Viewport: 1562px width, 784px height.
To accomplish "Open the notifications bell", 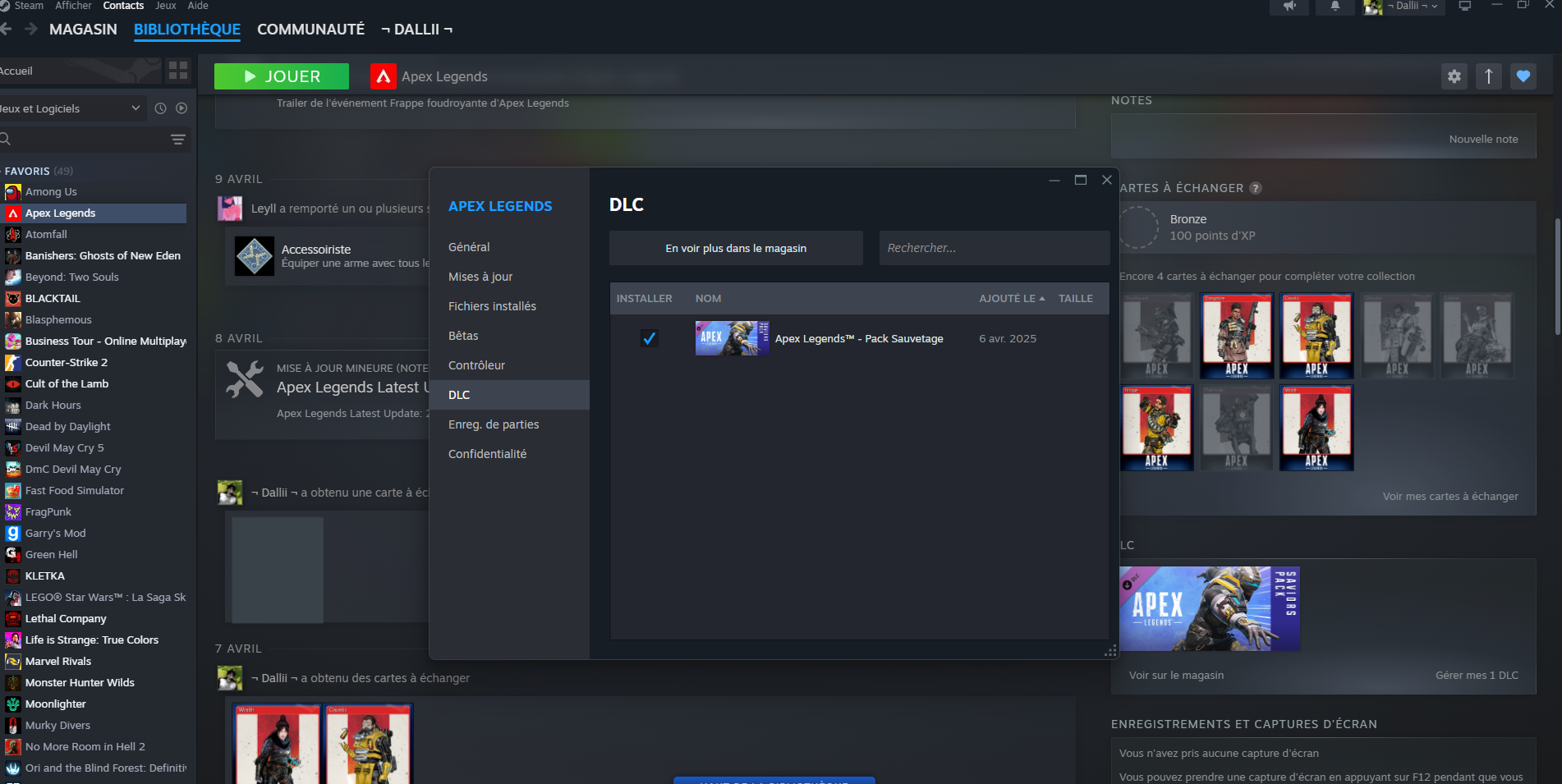I will pos(1335,7).
